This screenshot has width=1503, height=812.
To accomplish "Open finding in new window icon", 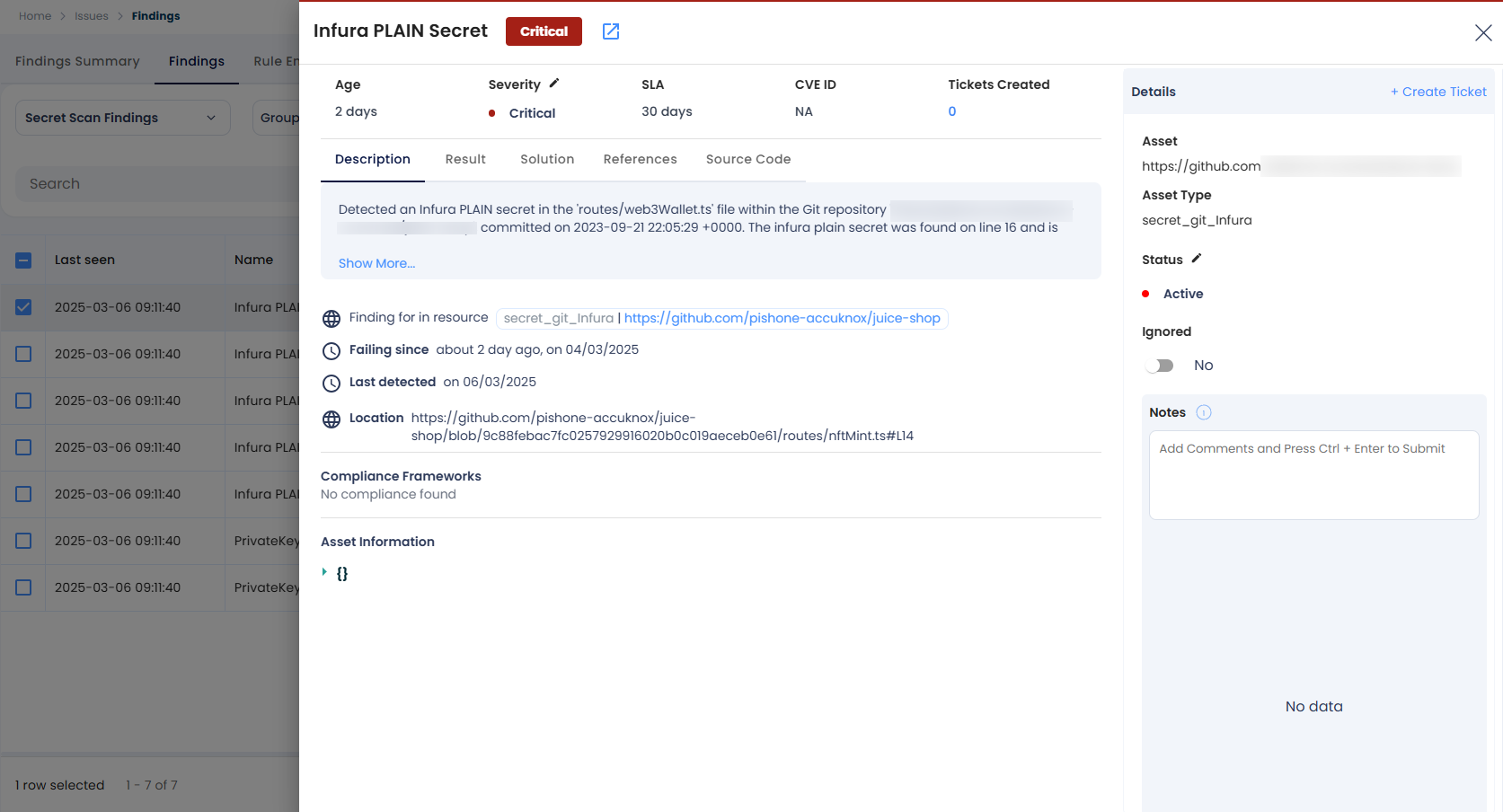I will (611, 31).
